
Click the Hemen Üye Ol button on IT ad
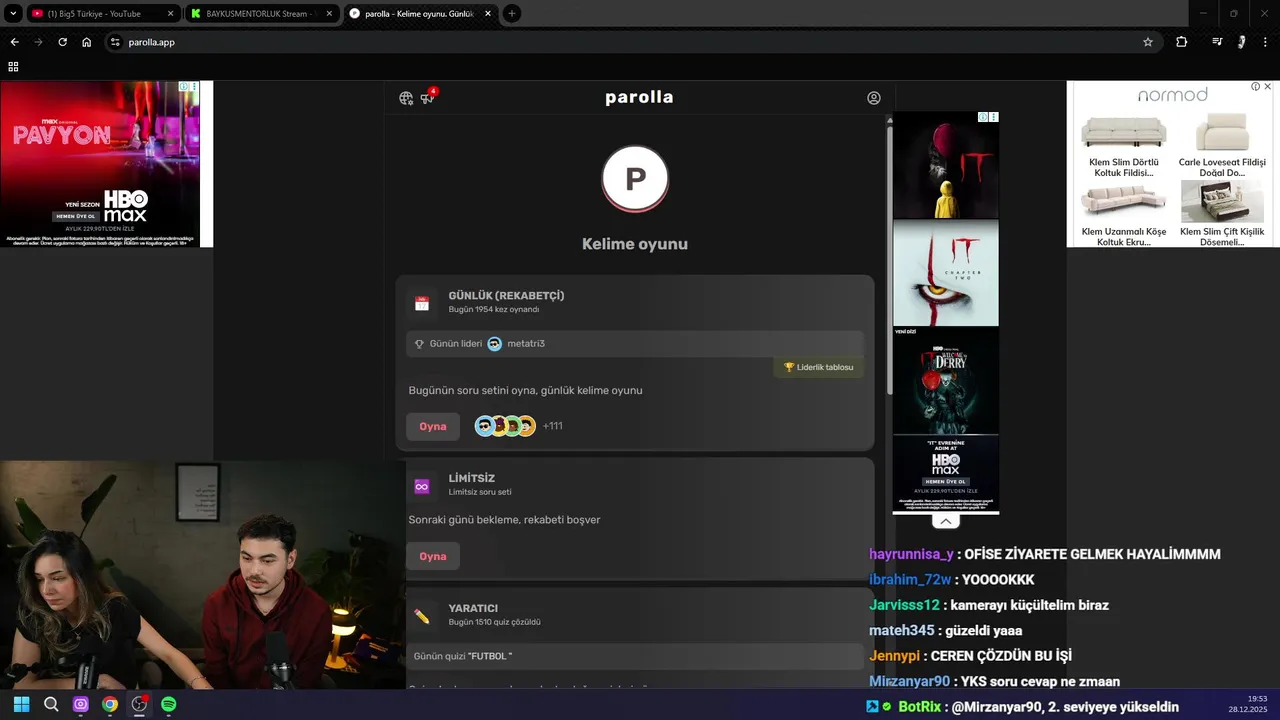[x=946, y=481]
